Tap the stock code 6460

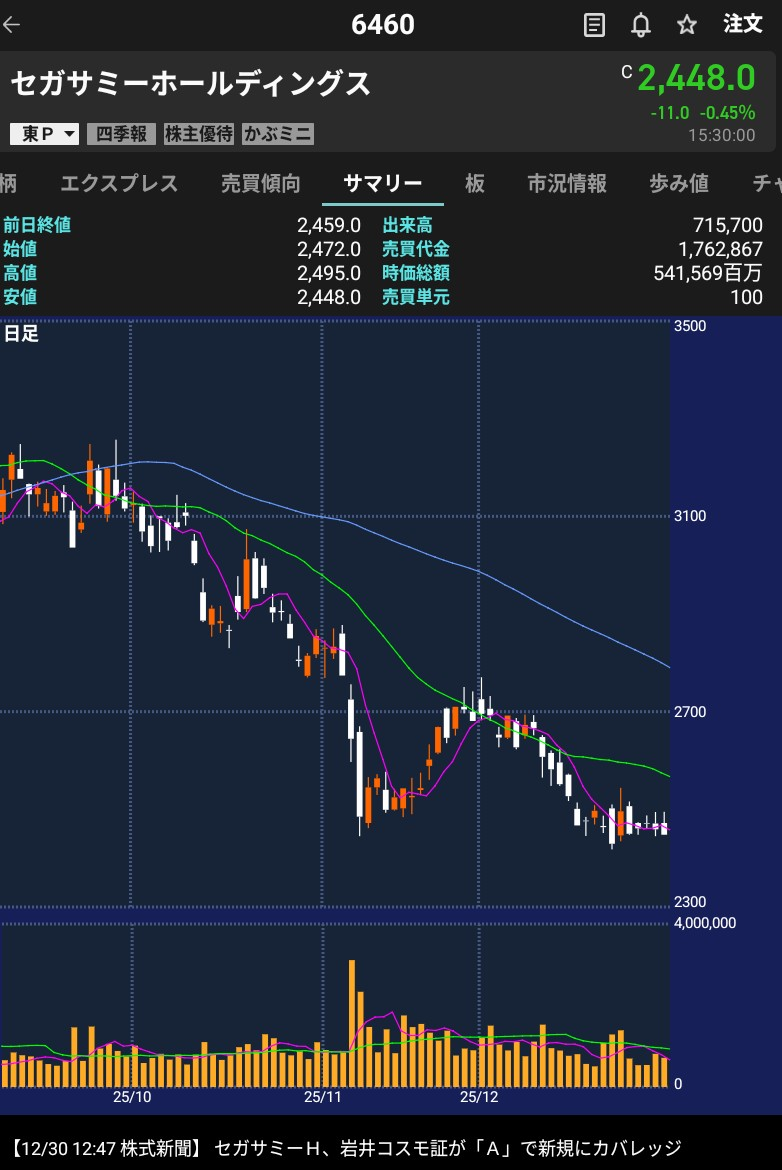[383, 25]
